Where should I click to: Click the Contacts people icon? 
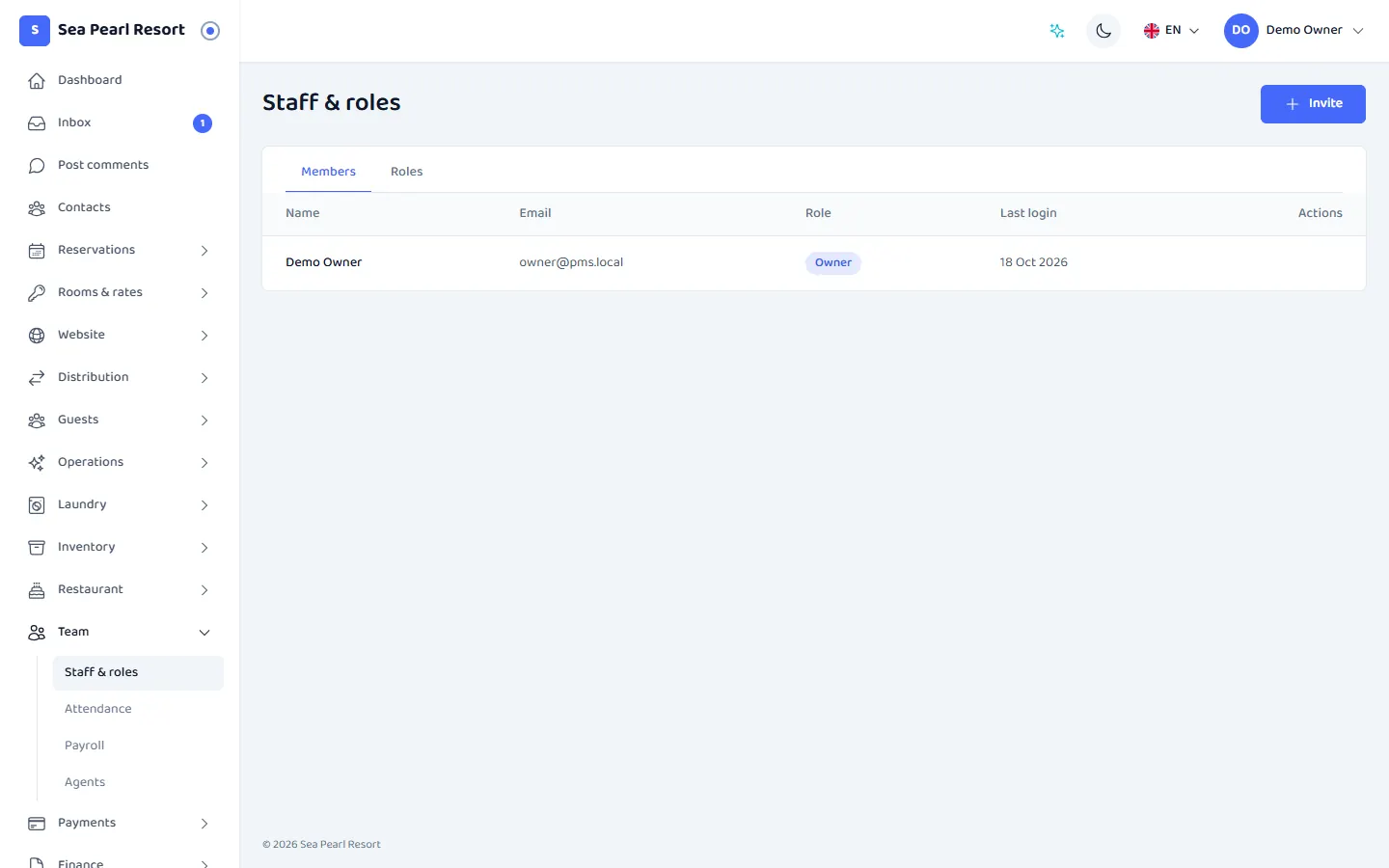pos(37,208)
